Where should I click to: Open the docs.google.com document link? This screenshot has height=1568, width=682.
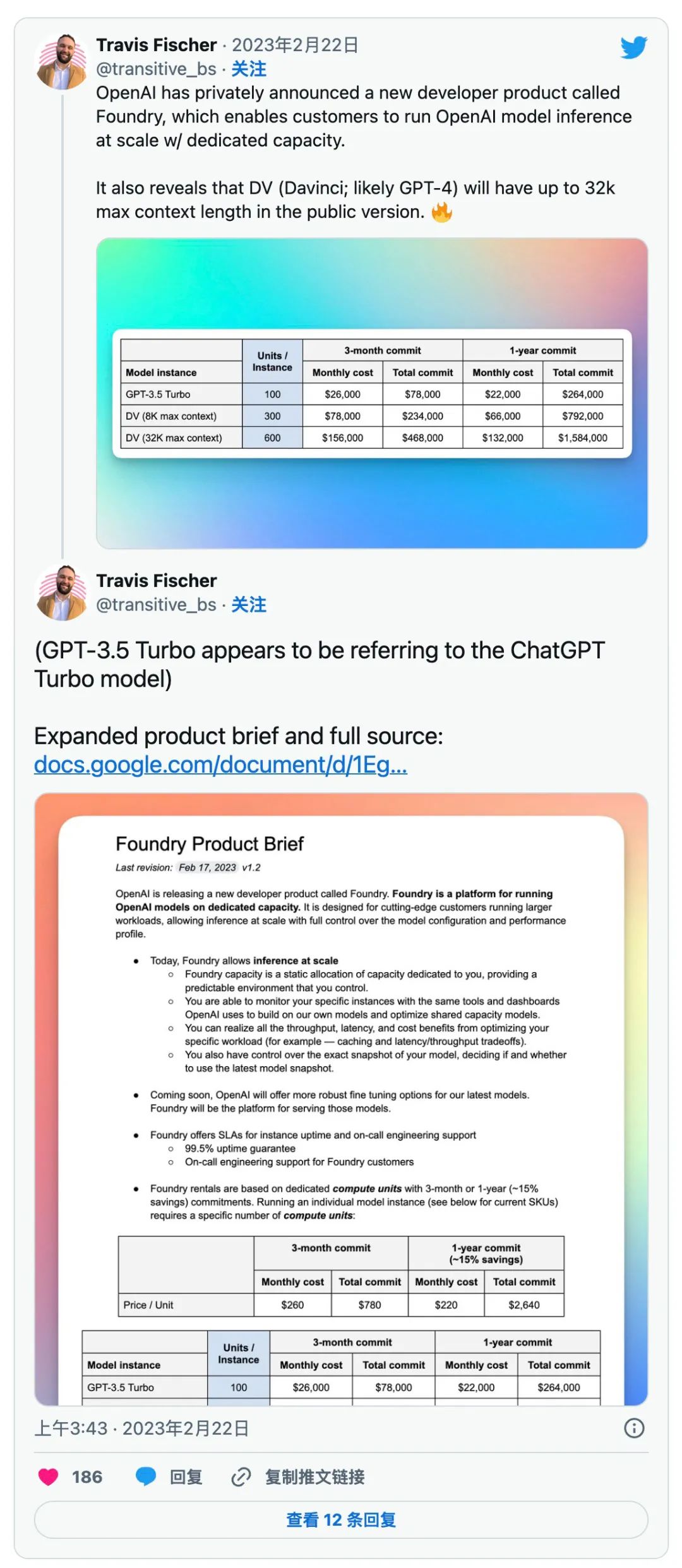(x=220, y=765)
